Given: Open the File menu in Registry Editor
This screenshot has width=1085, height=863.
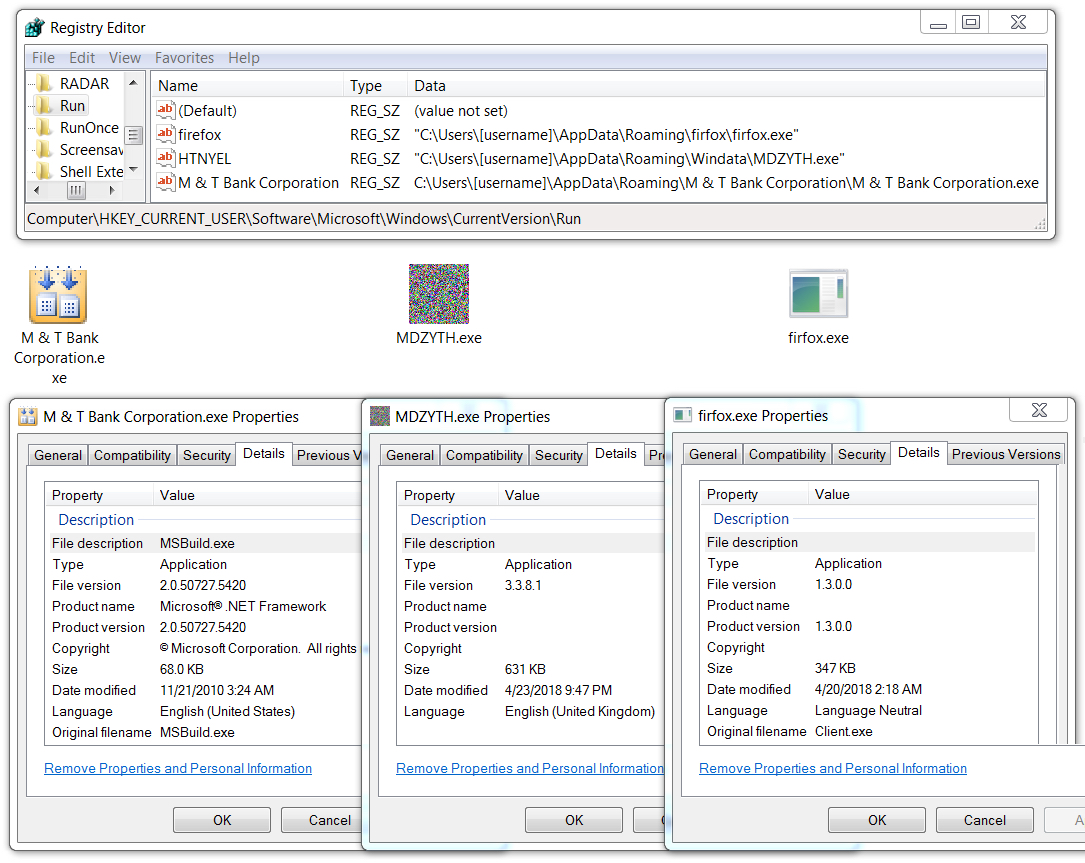Looking at the screenshot, I should (43, 58).
